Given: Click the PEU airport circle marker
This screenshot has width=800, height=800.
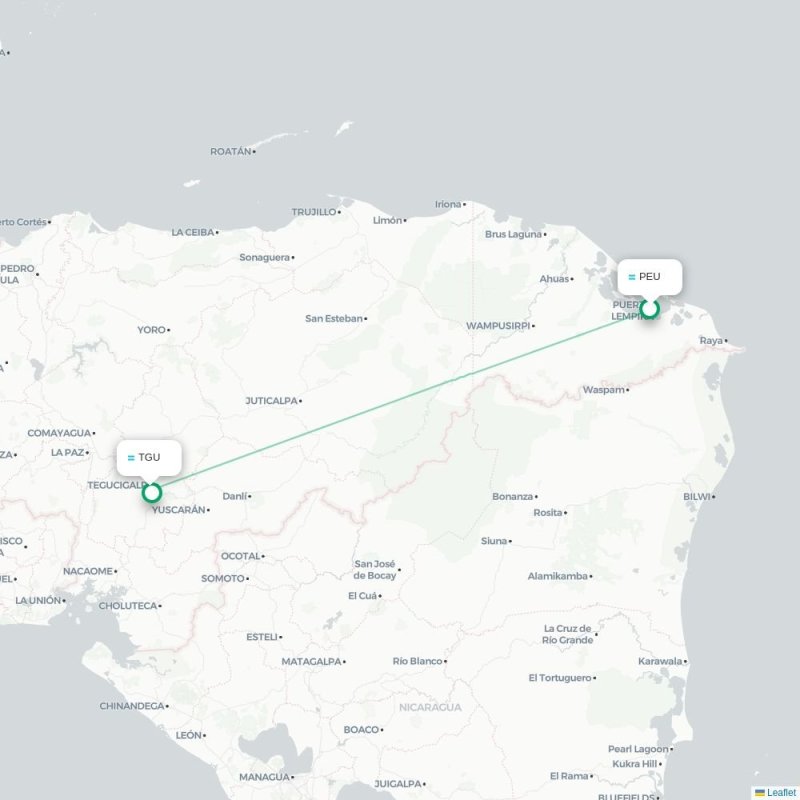Looking at the screenshot, I should tap(649, 309).
